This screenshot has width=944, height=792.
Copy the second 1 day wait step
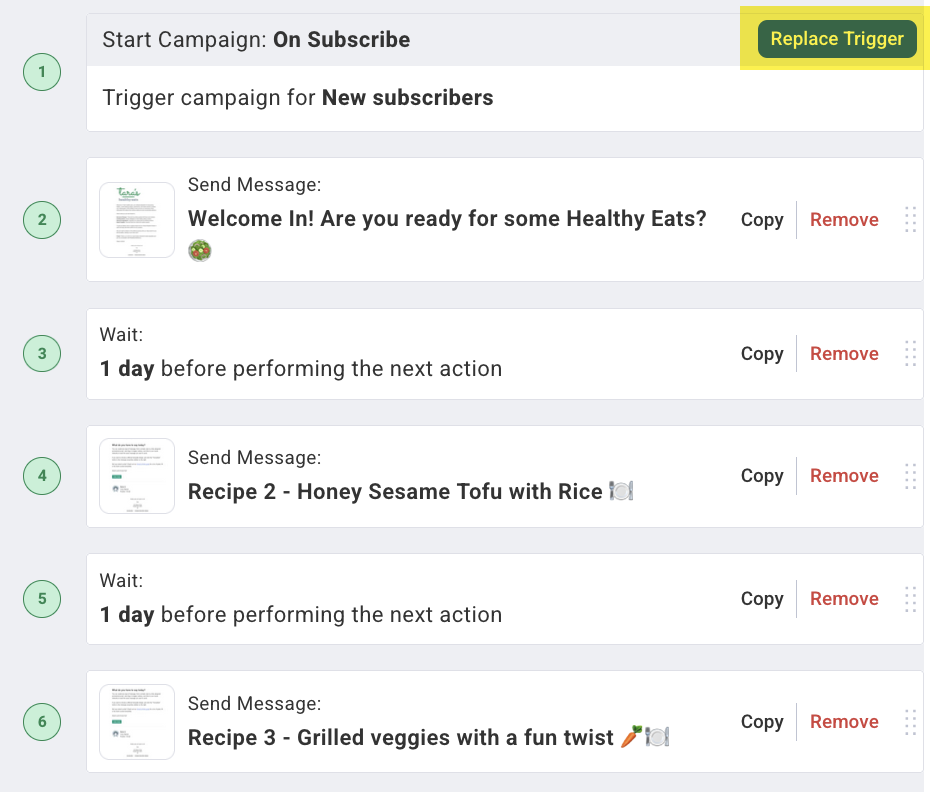coord(762,599)
